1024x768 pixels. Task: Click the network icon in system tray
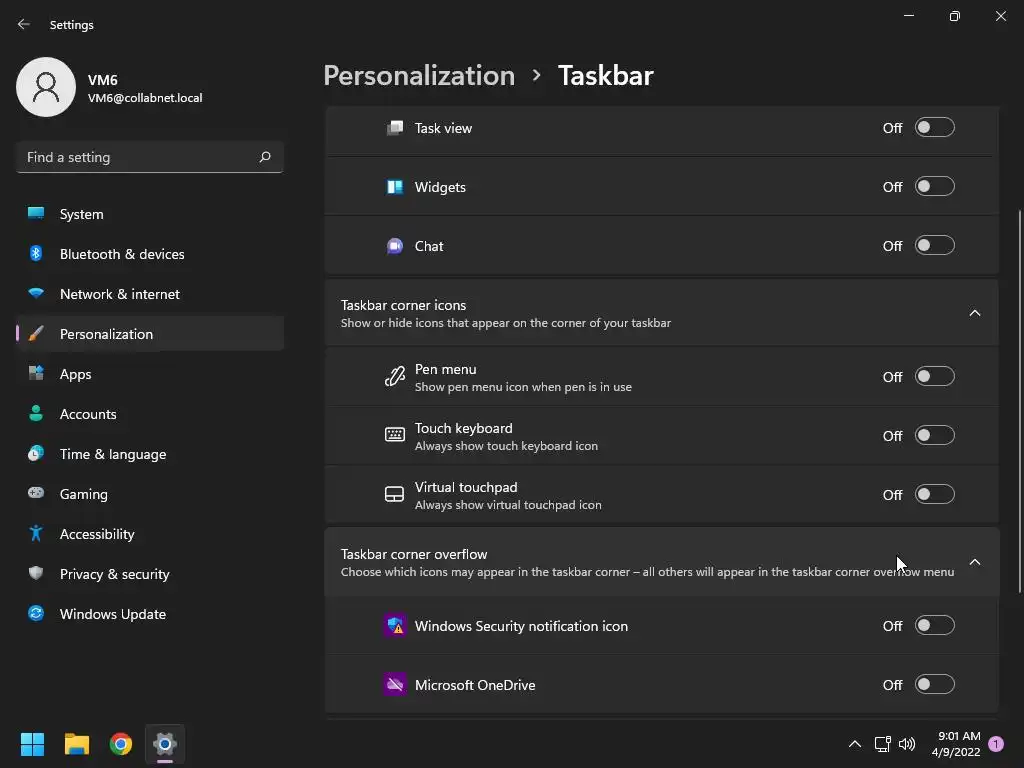[882, 744]
